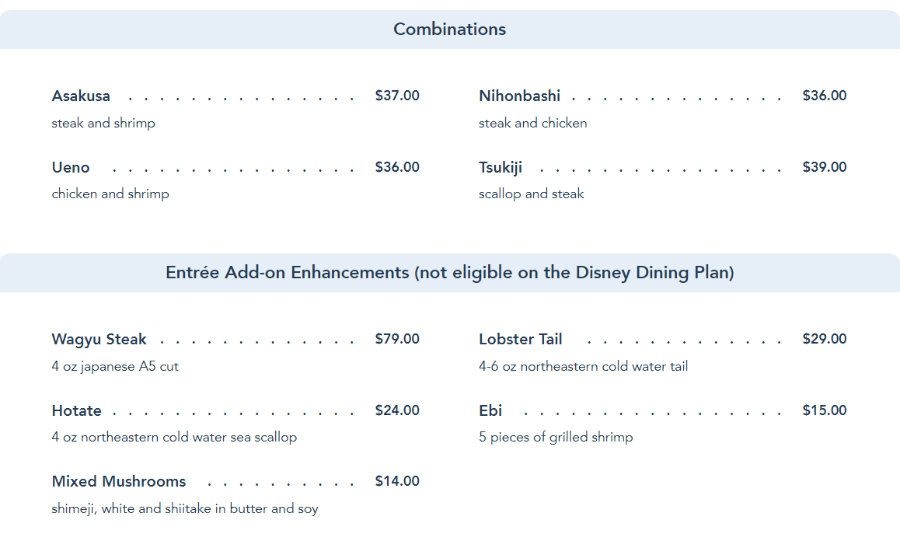Image resolution: width=900 pixels, height=534 pixels.
Task: Click the Lobster Tail add-on name
Action: 520,339
